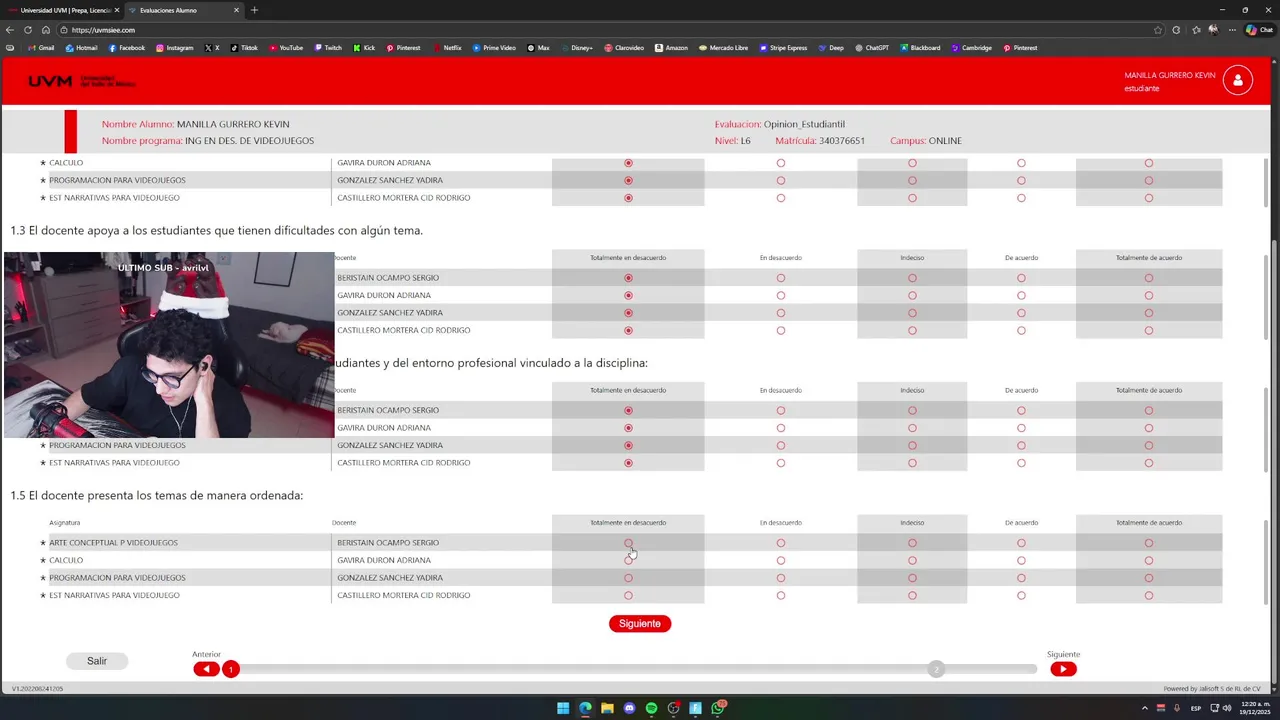Select 'Totalmente en desacuerdo' for Beristain in 1.5
This screenshot has width=1280, height=720.
coord(628,543)
